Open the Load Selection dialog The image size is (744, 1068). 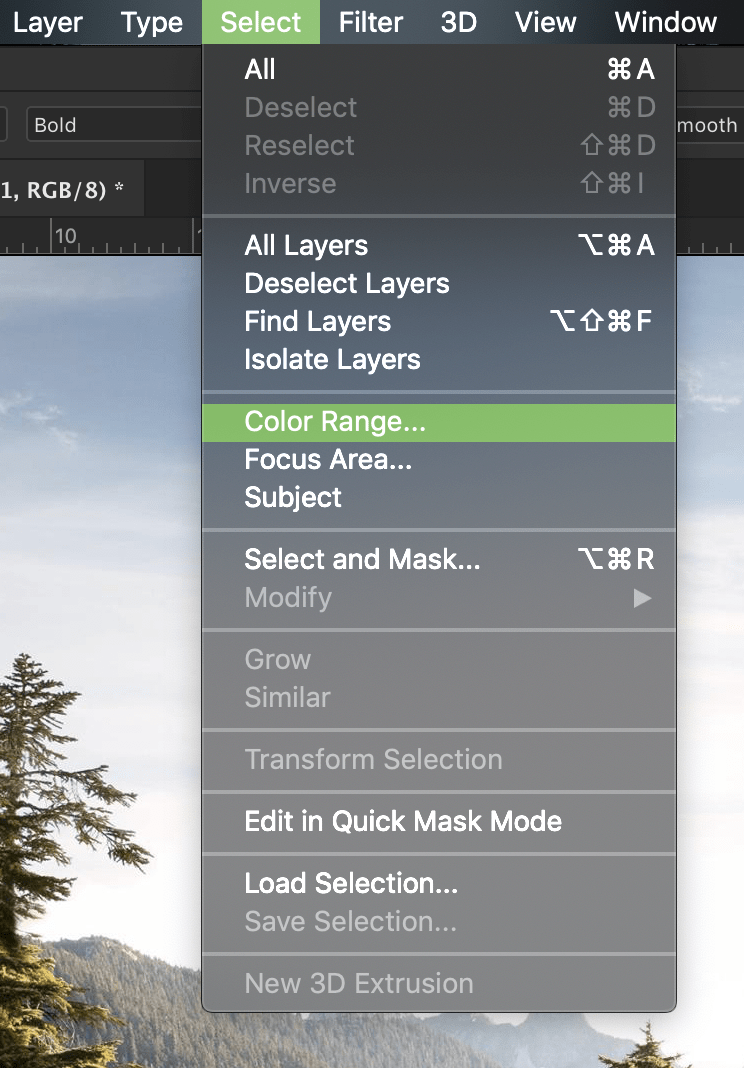351,884
